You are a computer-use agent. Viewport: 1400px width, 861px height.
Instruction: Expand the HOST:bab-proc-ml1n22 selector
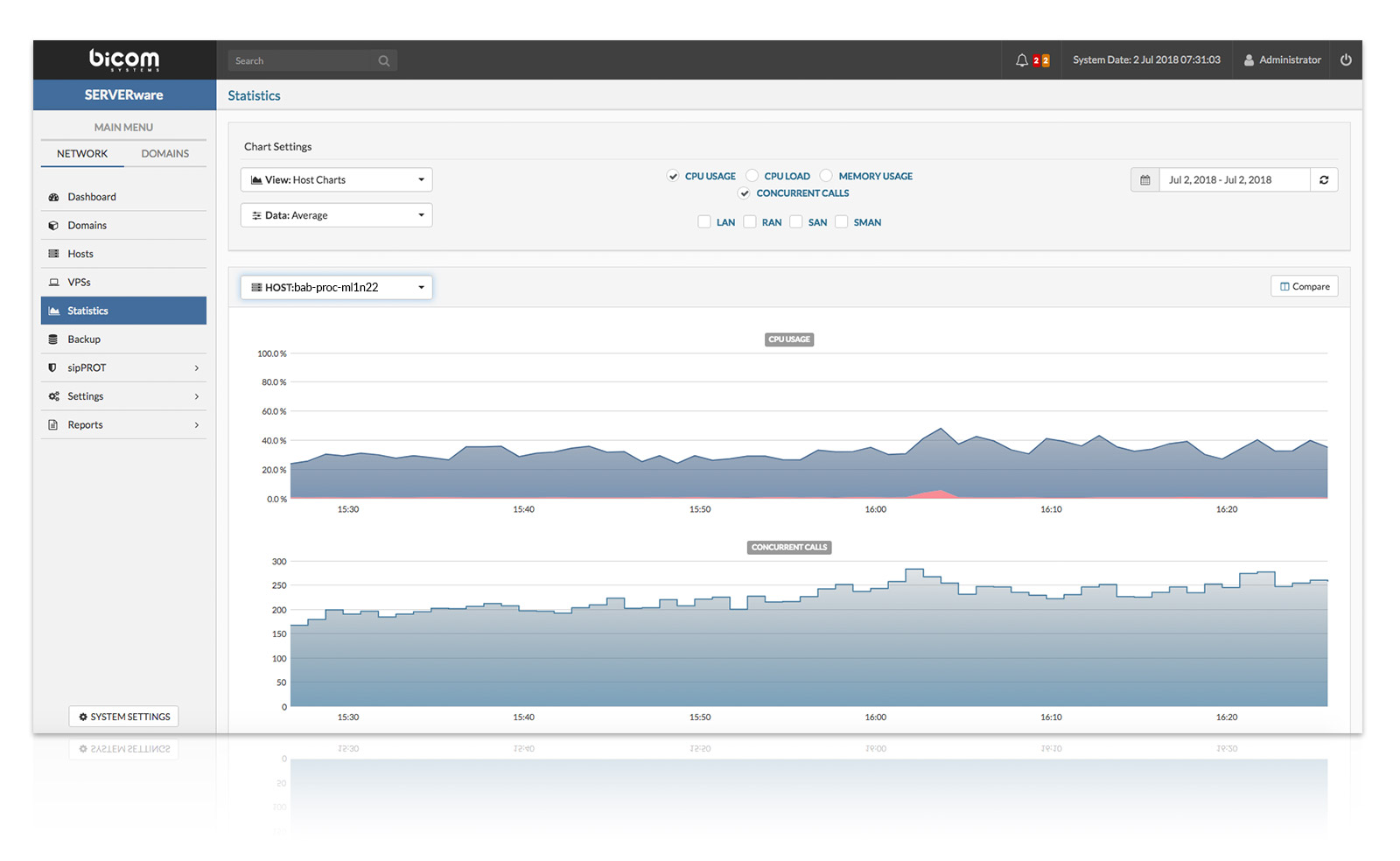click(336, 286)
